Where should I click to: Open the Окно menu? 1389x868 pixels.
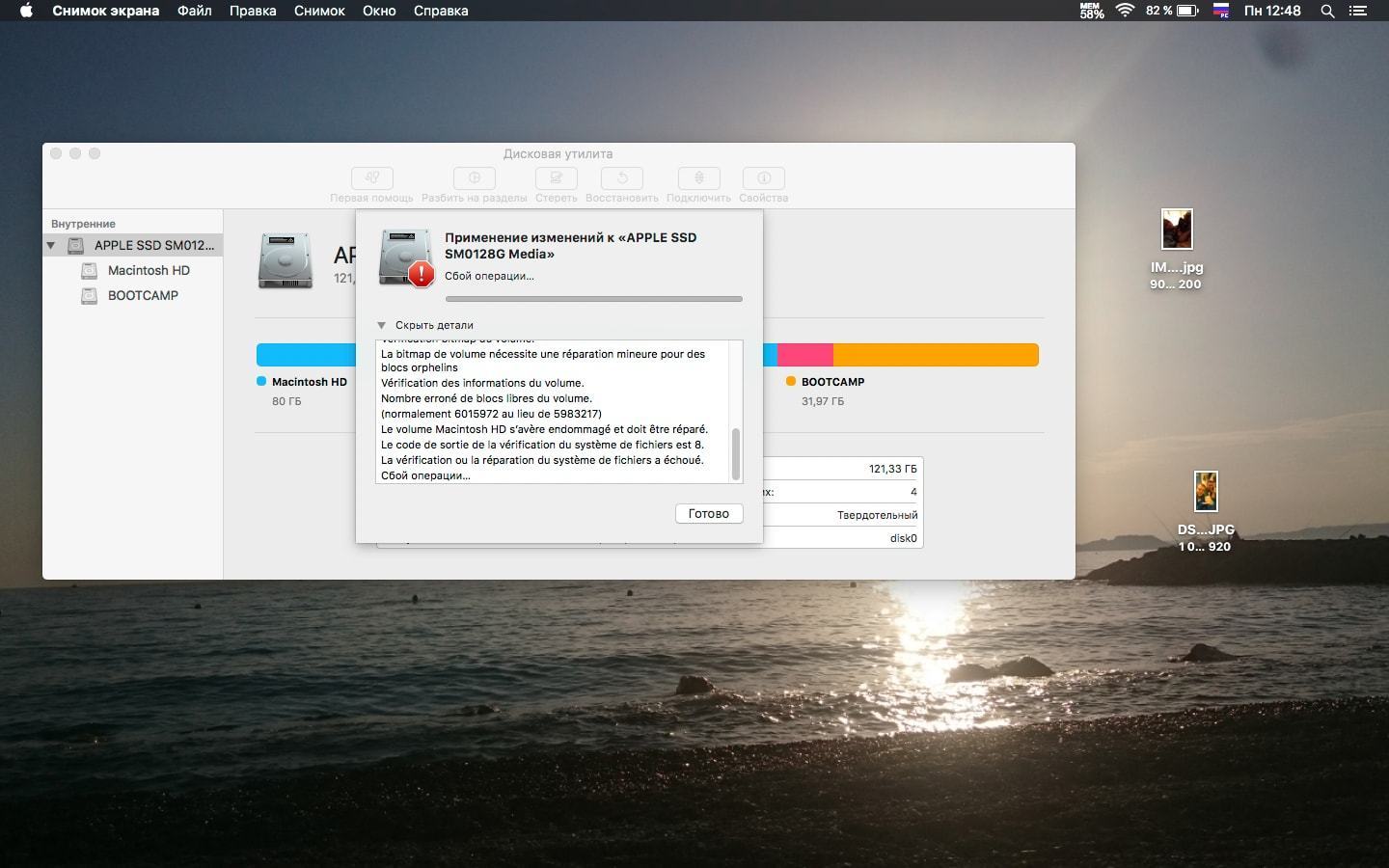point(379,11)
